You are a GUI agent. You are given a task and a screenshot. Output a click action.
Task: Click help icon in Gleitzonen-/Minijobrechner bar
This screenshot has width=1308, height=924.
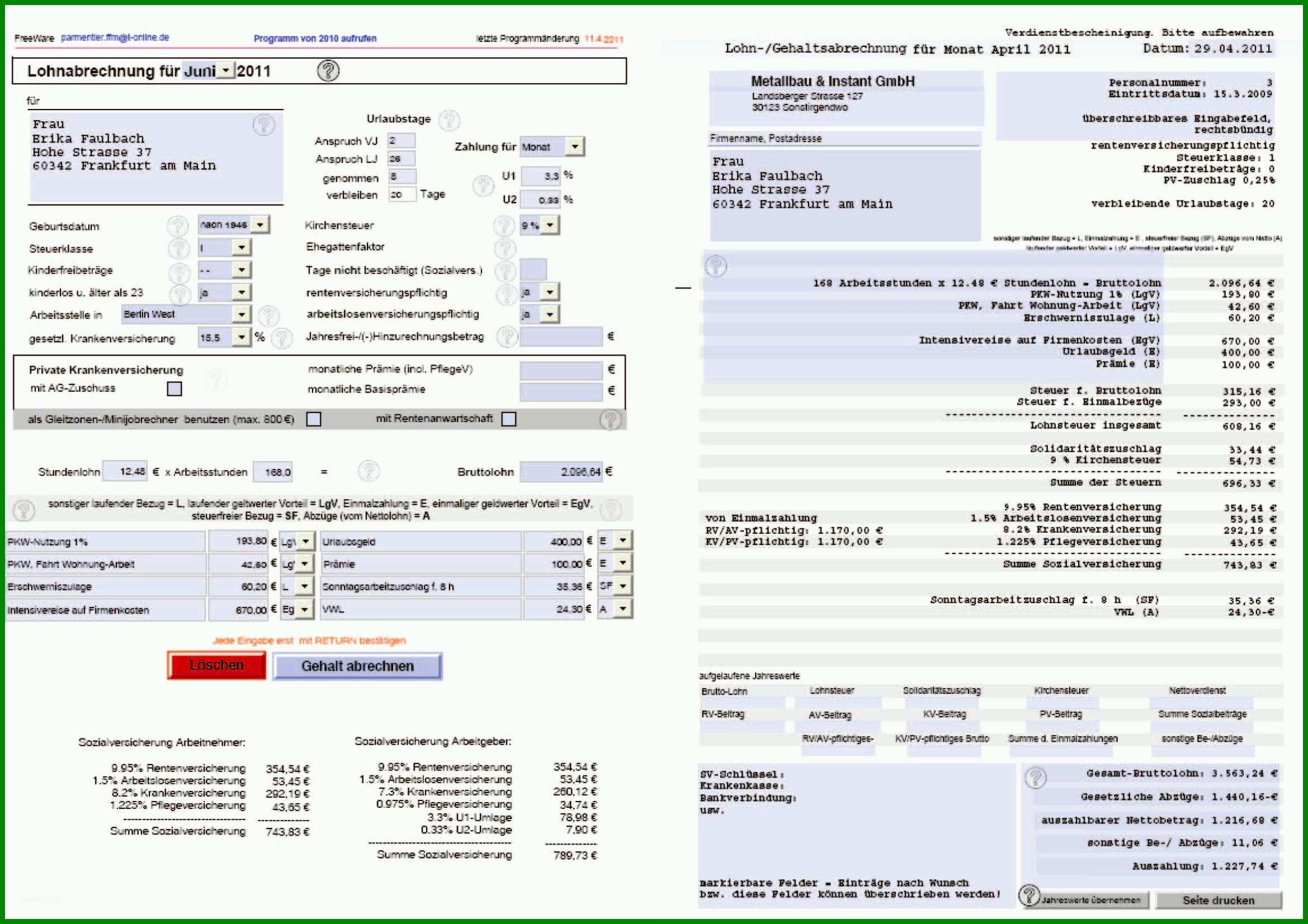[610, 420]
